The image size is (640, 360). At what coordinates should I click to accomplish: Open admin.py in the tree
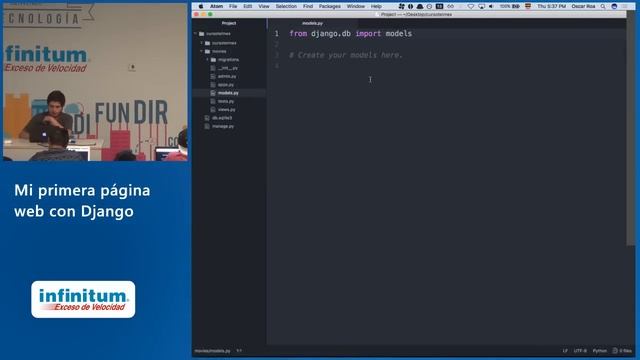[x=227, y=76]
